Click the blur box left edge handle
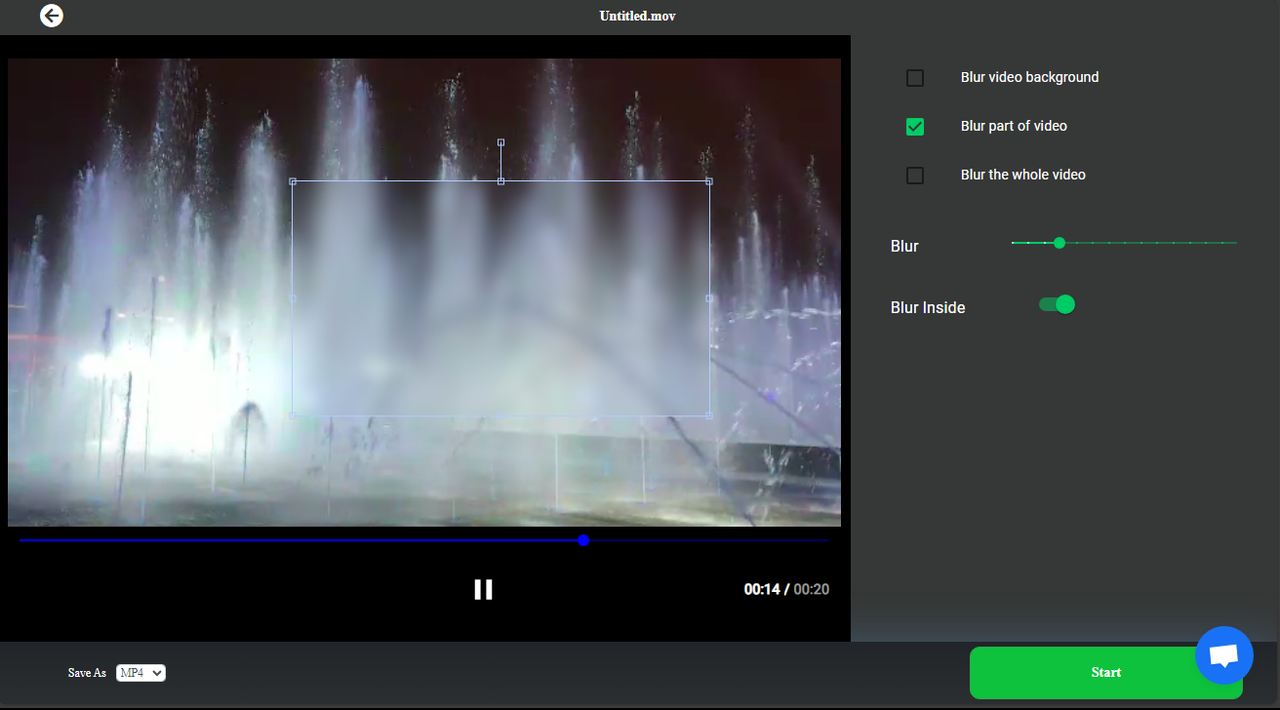 292,298
